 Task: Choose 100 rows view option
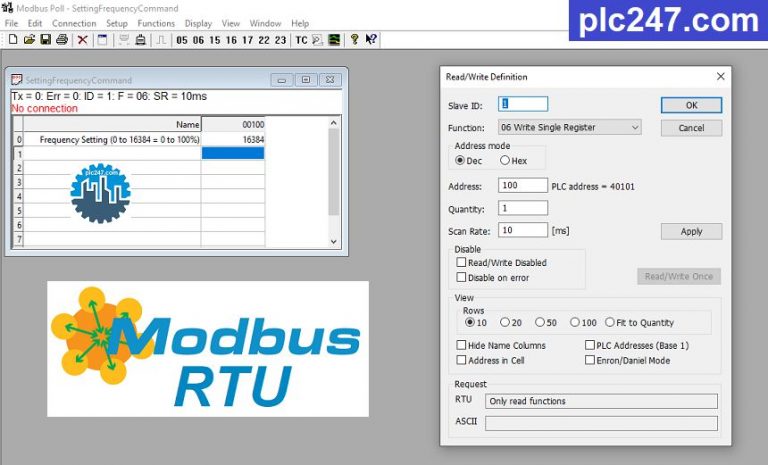(x=575, y=322)
